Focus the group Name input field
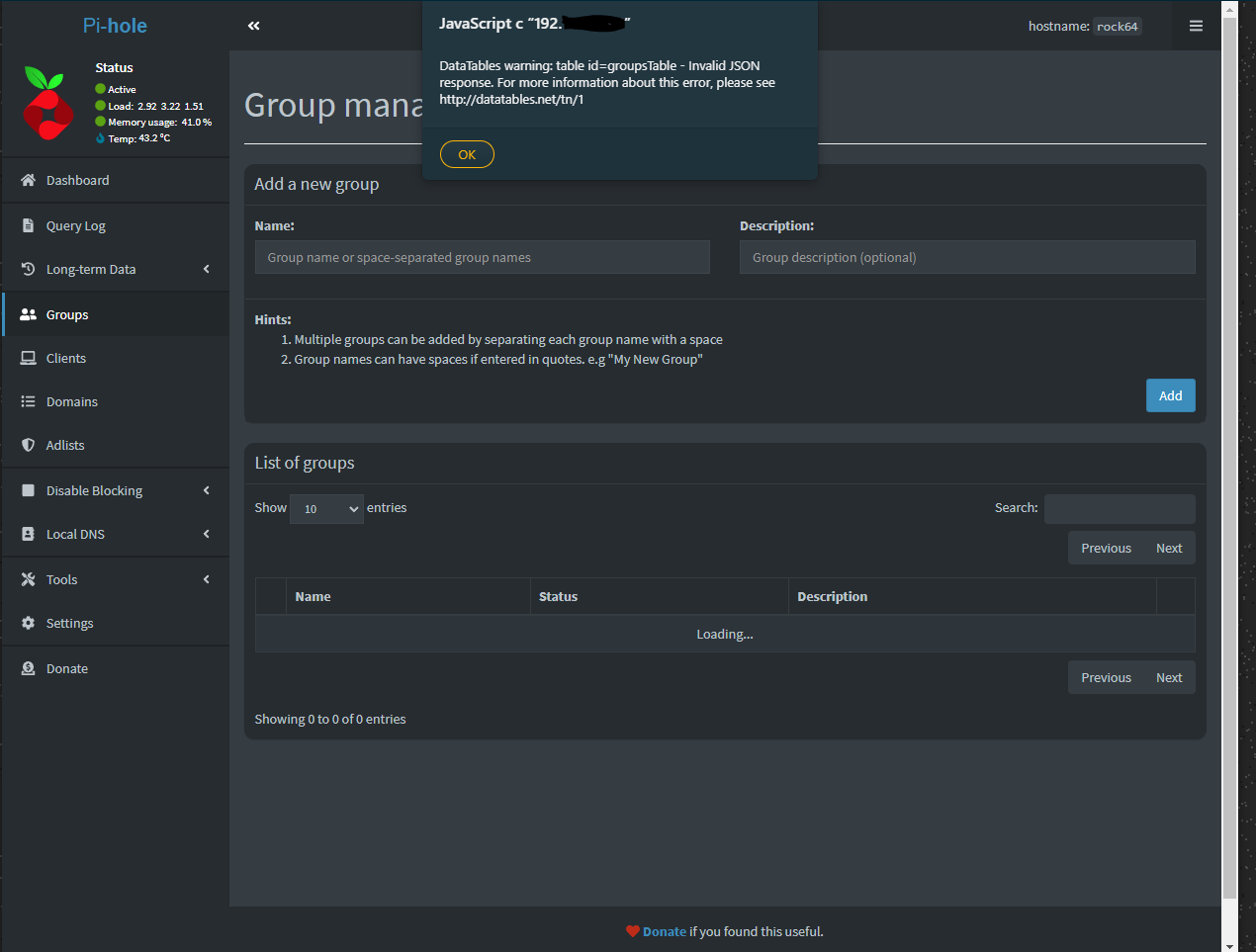Screen dimensions: 1256x952 pyautogui.click(x=483, y=257)
